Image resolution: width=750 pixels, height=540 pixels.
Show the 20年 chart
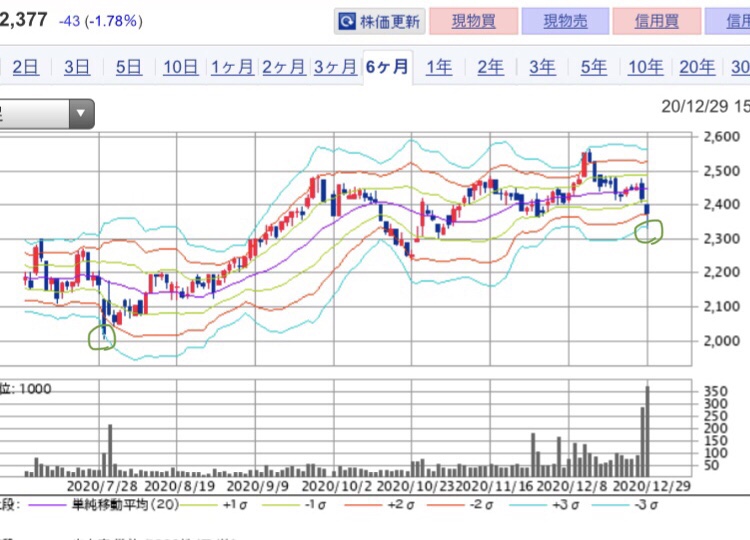(x=697, y=67)
